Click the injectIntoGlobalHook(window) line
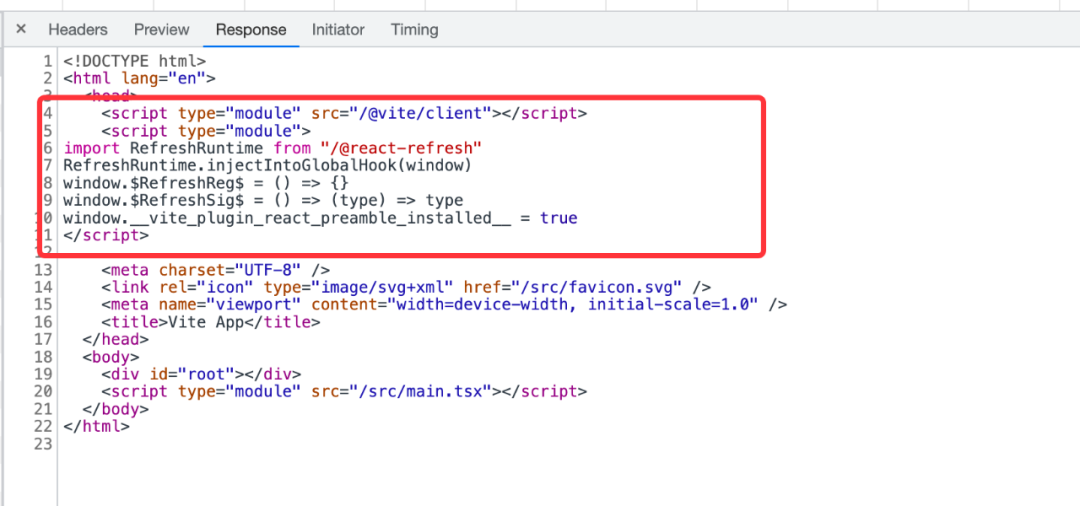The image size is (1080, 506). coord(267,165)
